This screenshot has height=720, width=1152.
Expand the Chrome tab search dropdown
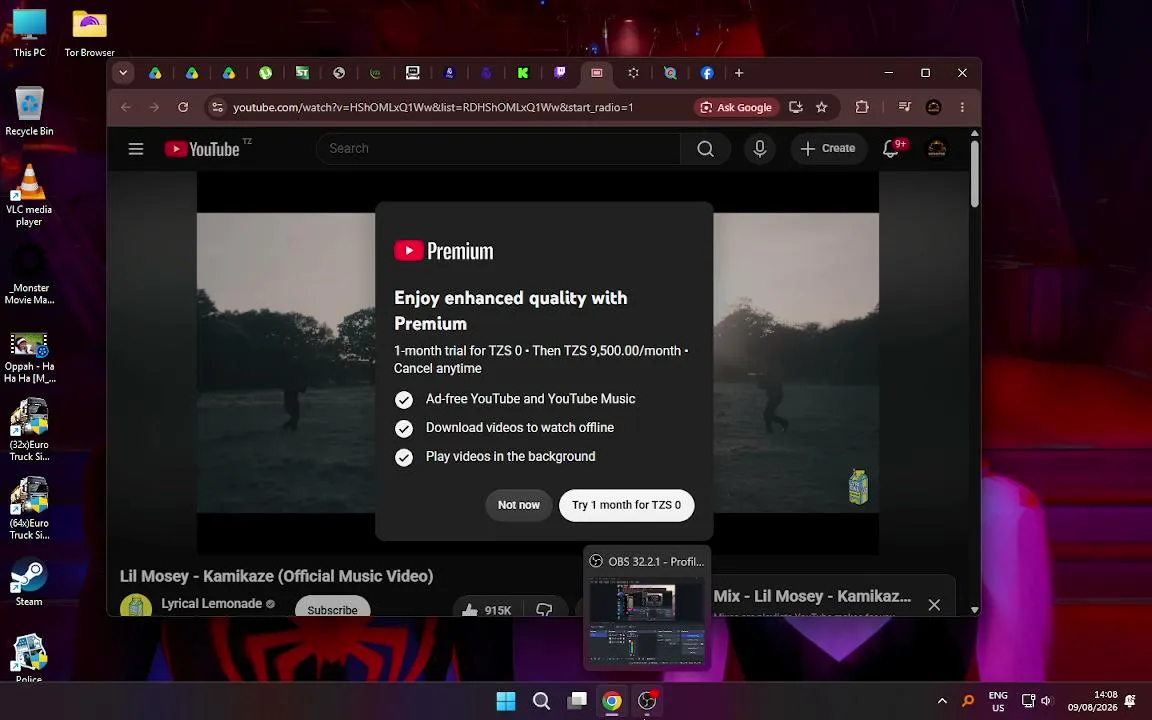click(x=123, y=73)
